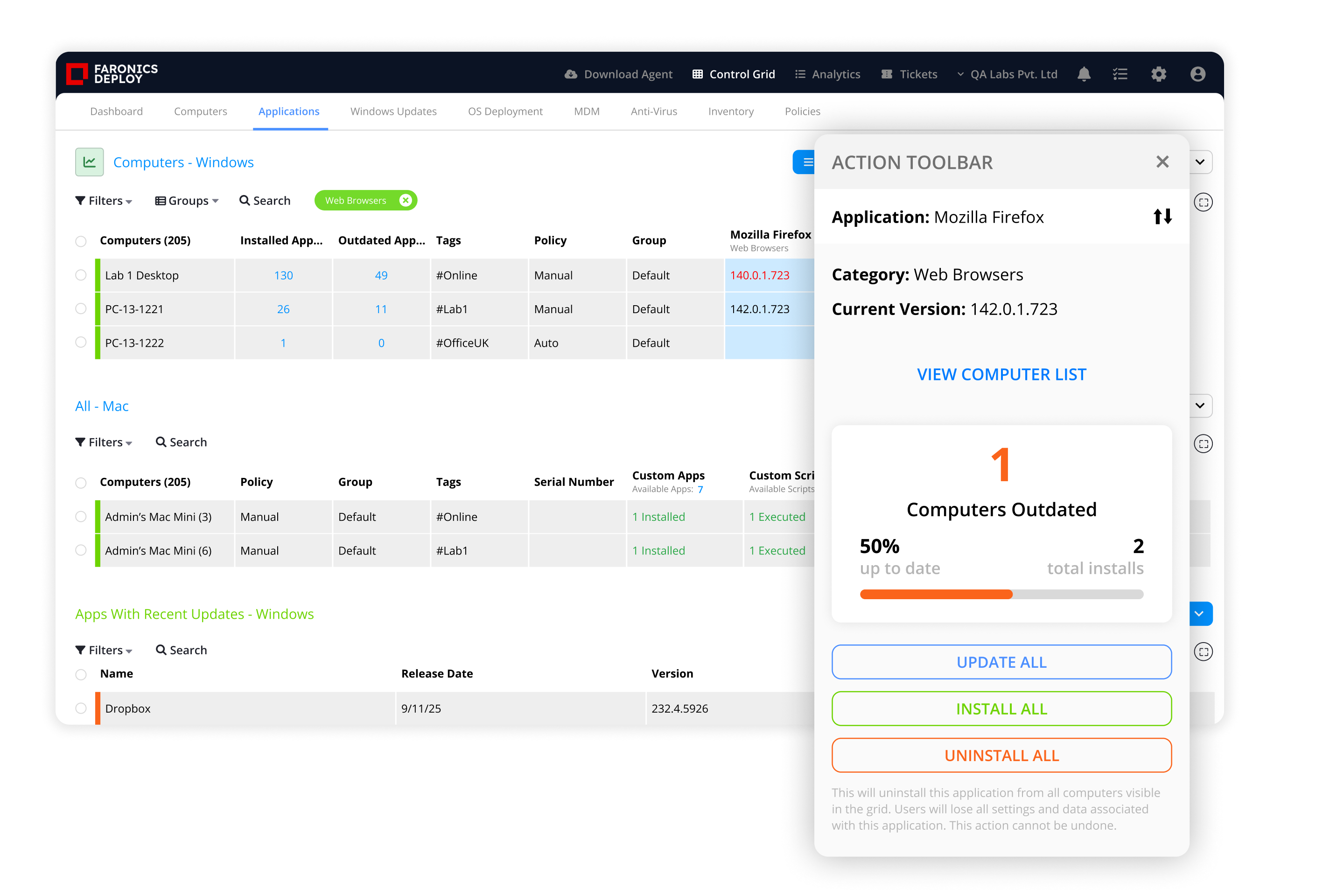Open the Groups dropdown in the Windows grid
Viewport: 1344px width, 896px height.
click(x=187, y=201)
